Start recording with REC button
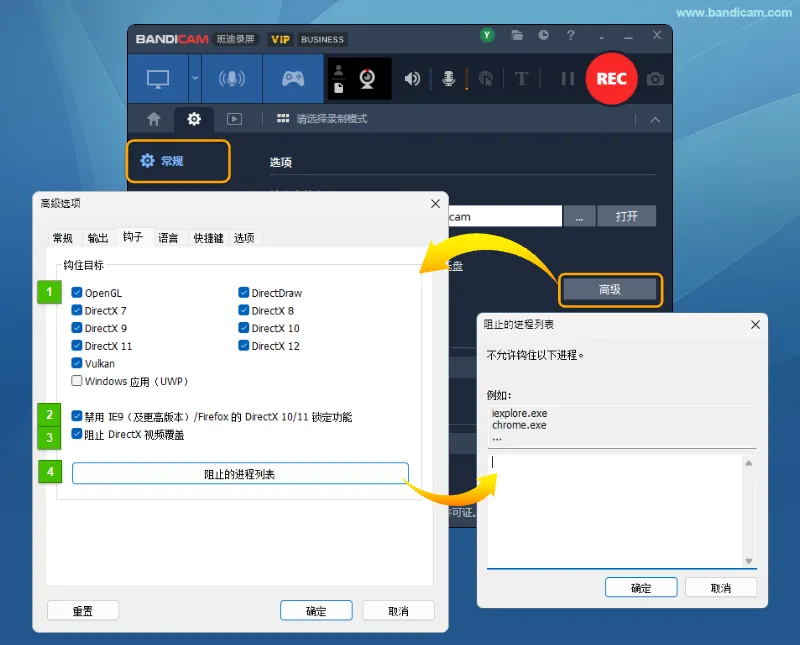This screenshot has height=645, width=800. pyautogui.click(x=611, y=79)
